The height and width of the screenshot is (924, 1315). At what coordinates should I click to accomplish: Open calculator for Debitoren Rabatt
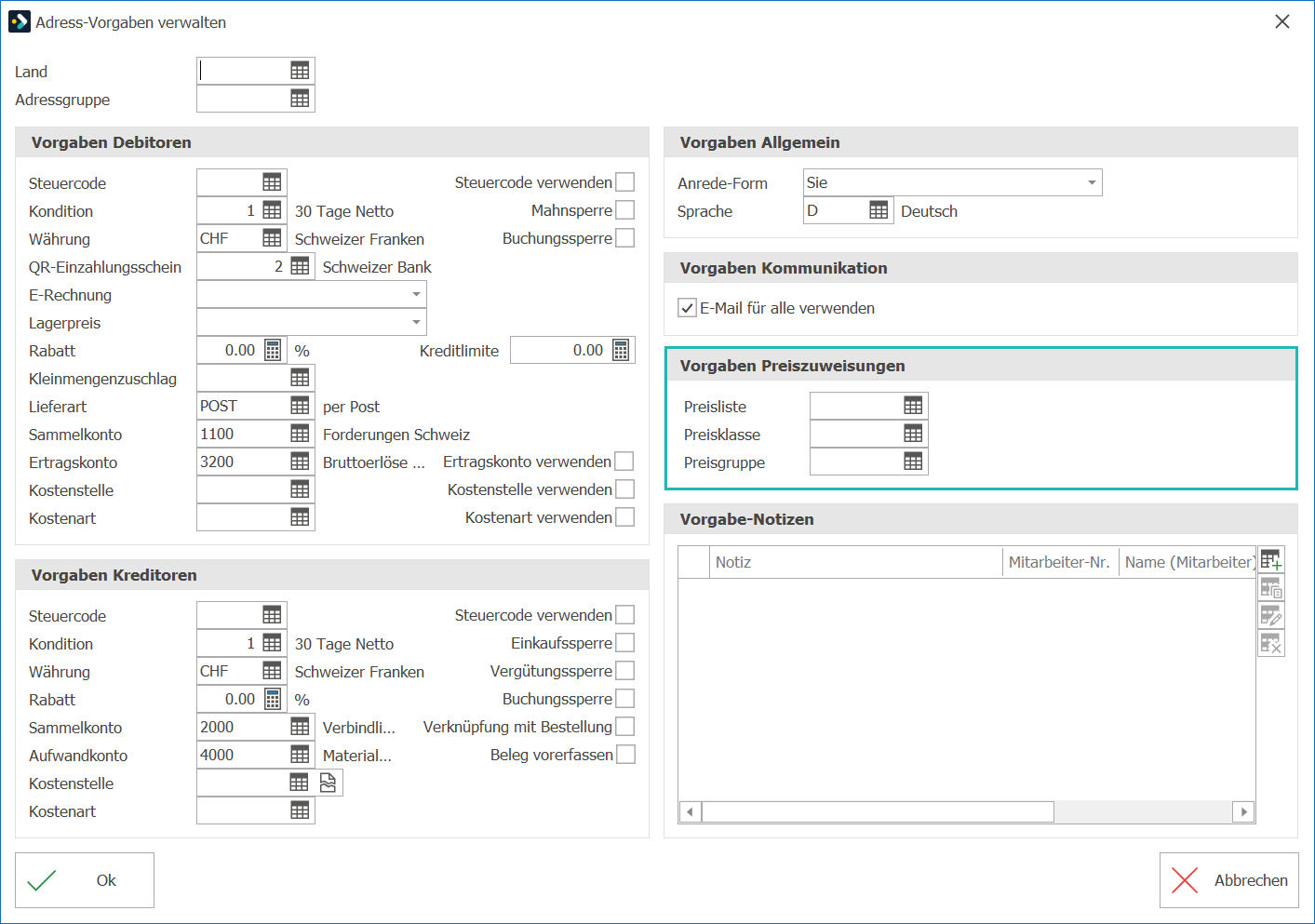[x=273, y=350]
